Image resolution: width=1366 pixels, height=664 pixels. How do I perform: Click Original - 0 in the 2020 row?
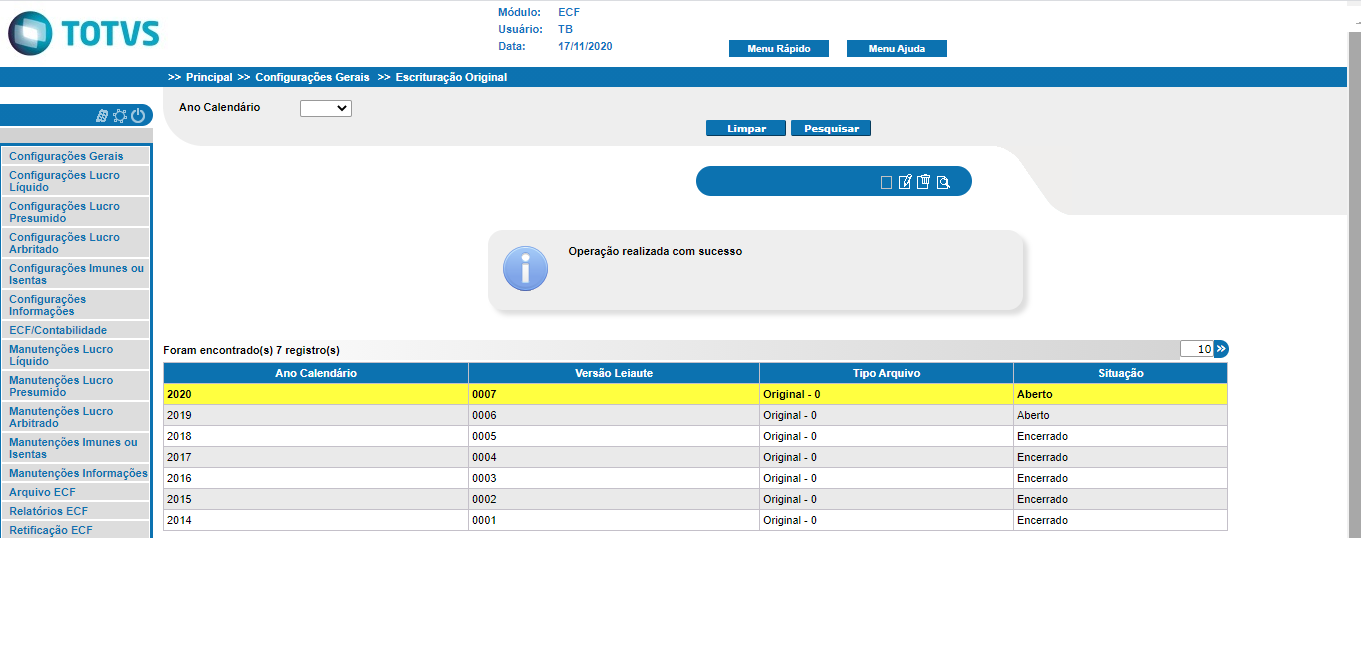[791, 394]
